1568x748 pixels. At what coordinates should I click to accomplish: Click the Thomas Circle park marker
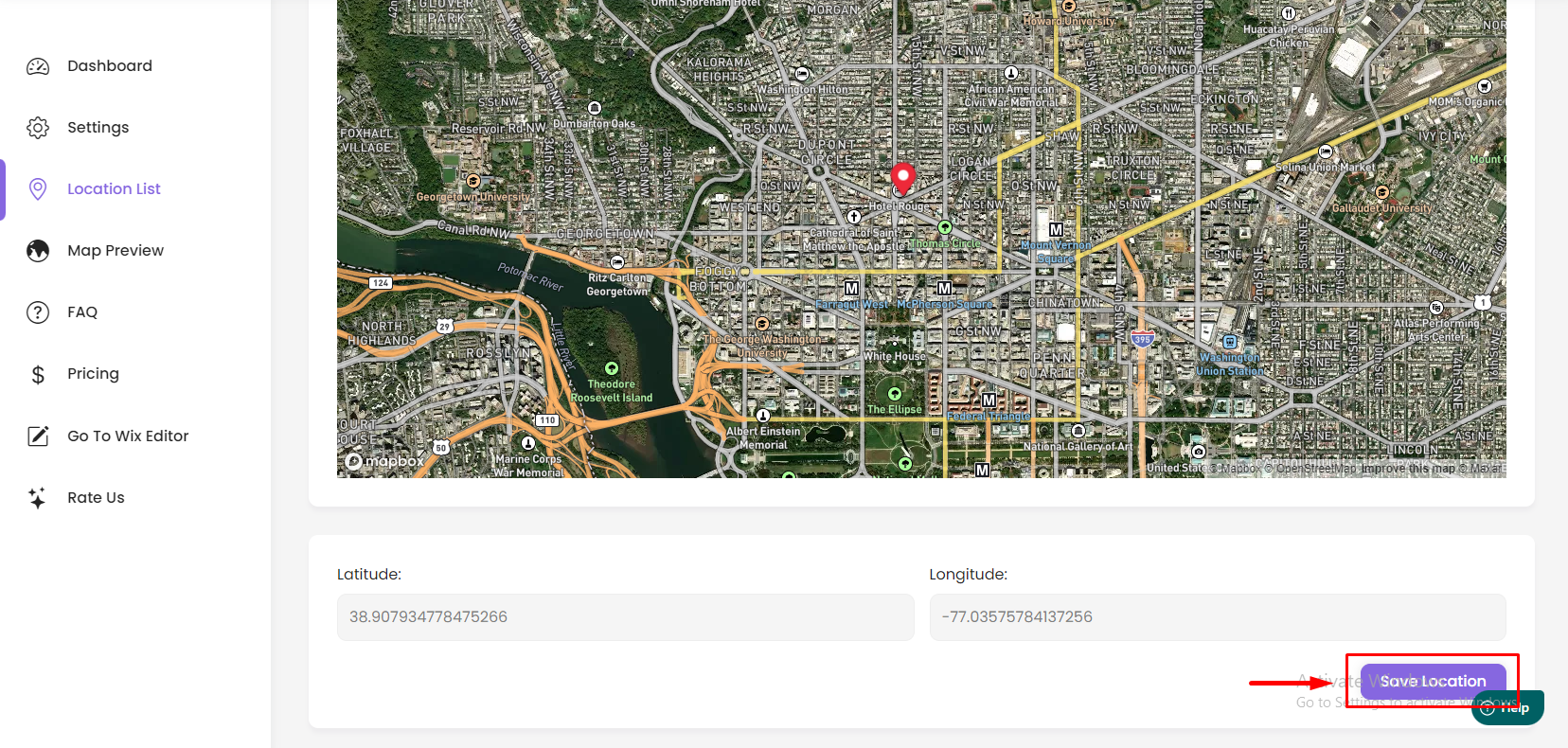[944, 227]
